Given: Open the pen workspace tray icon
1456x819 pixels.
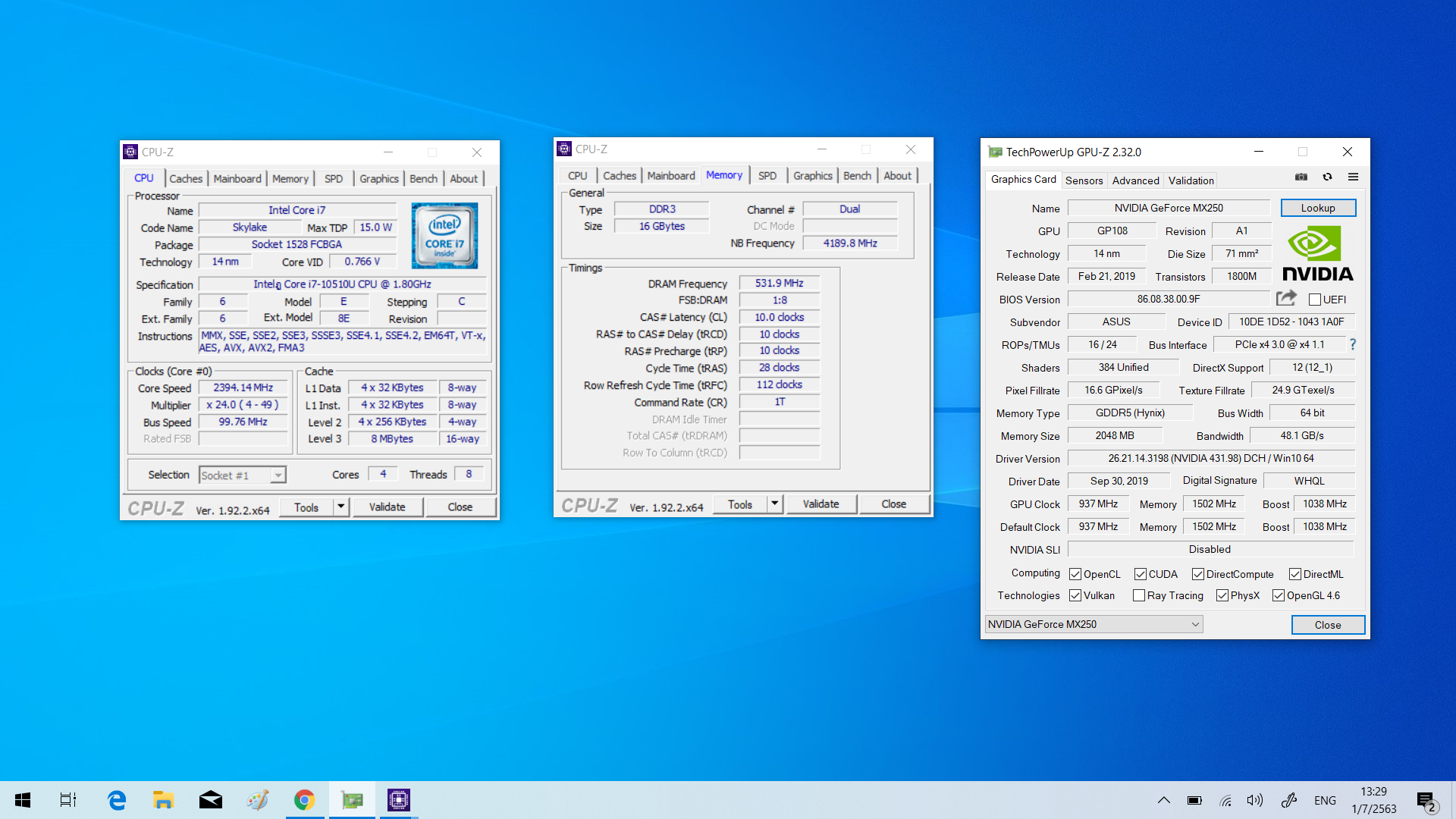Looking at the screenshot, I should [x=1288, y=800].
